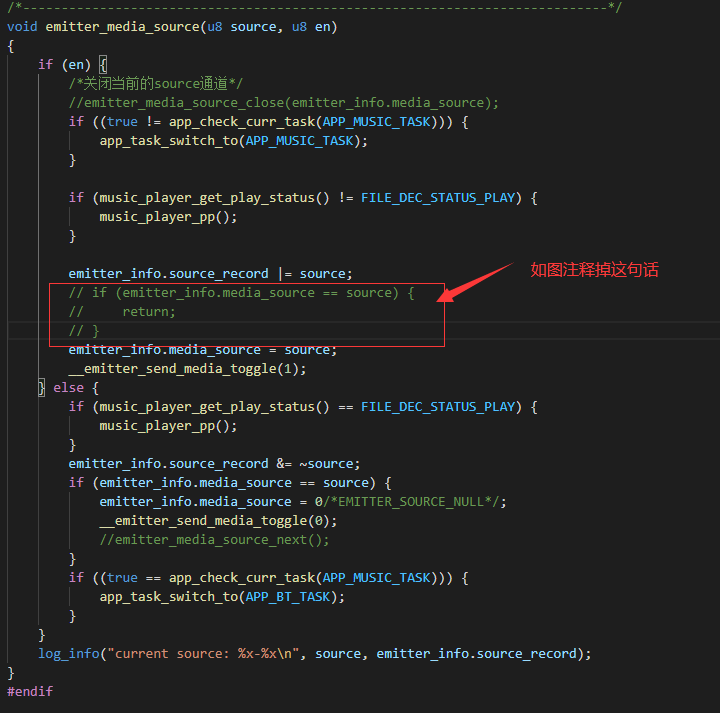This screenshot has height=713, width=720.
Task: Click 'emitter_info.source_record |= source' line
Action: 210,274
